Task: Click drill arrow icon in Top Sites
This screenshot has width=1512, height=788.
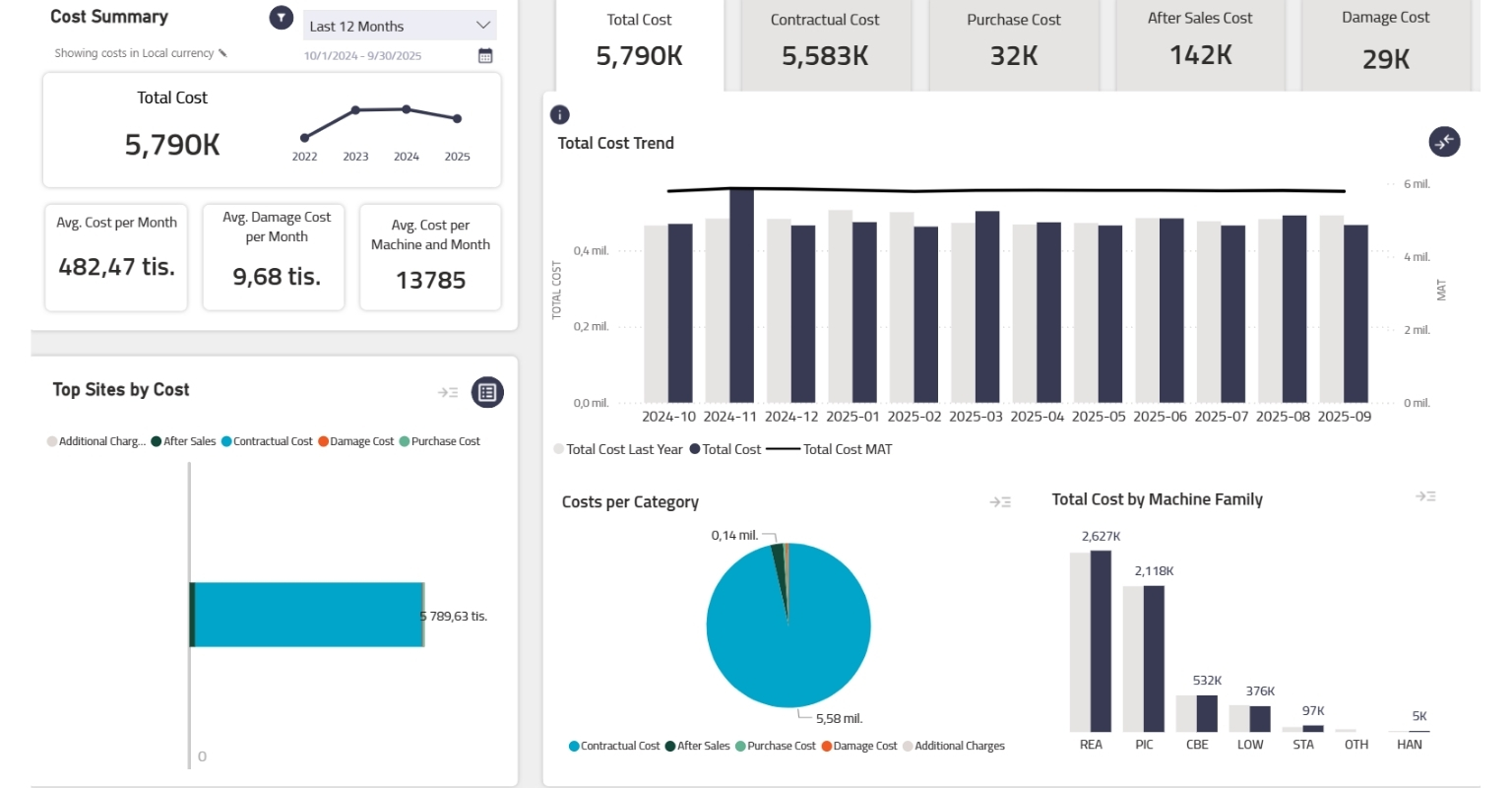Action: pyautogui.click(x=448, y=392)
